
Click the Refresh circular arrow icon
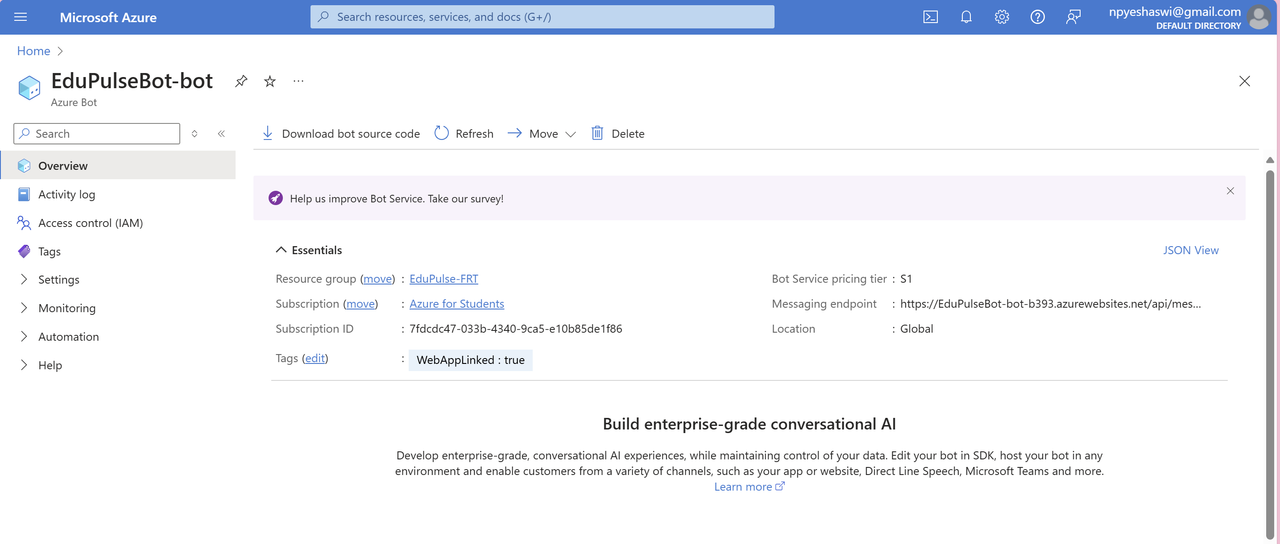[x=441, y=133]
